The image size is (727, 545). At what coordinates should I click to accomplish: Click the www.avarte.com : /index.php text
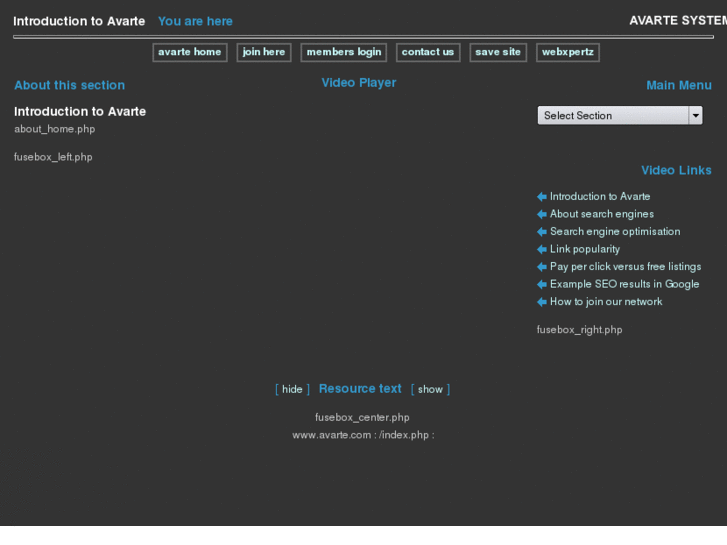point(363,435)
